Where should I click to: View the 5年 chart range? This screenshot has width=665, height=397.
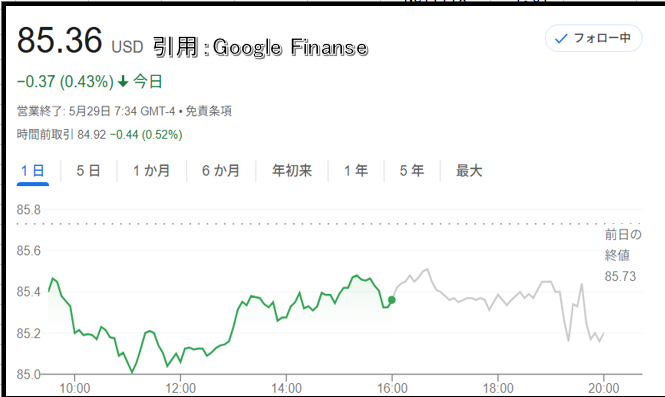tap(412, 171)
